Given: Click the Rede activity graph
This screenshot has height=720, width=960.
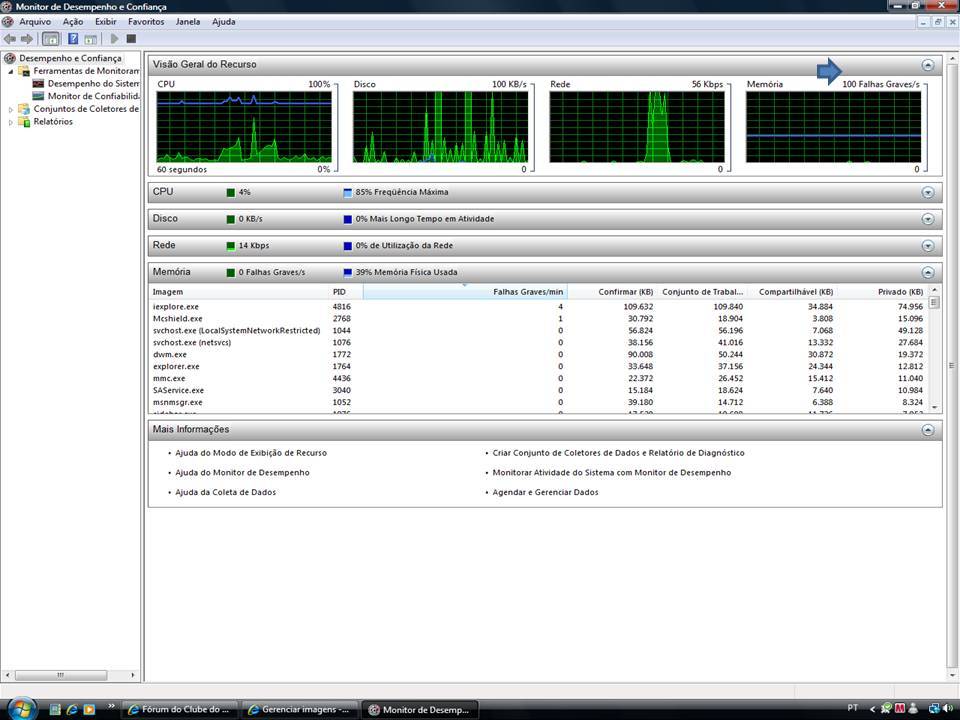Looking at the screenshot, I should [637, 127].
